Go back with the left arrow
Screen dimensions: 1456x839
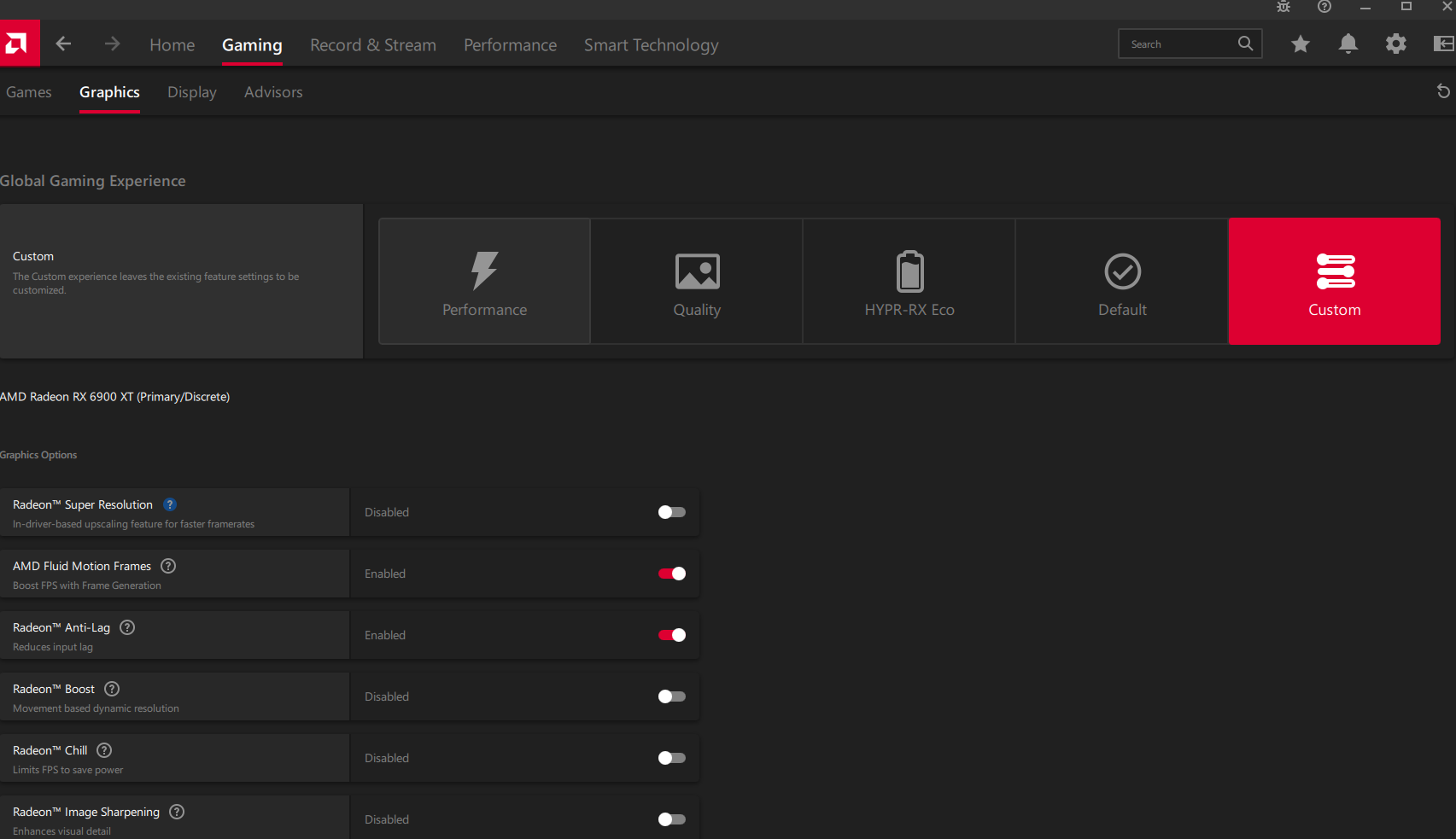coord(63,44)
